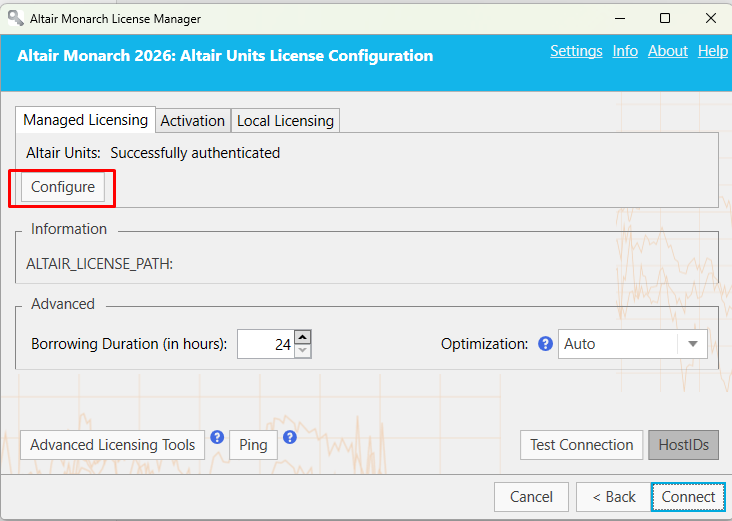Open the Settings link
This screenshot has height=521, width=732.
pyautogui.click(x=576, y=51)
